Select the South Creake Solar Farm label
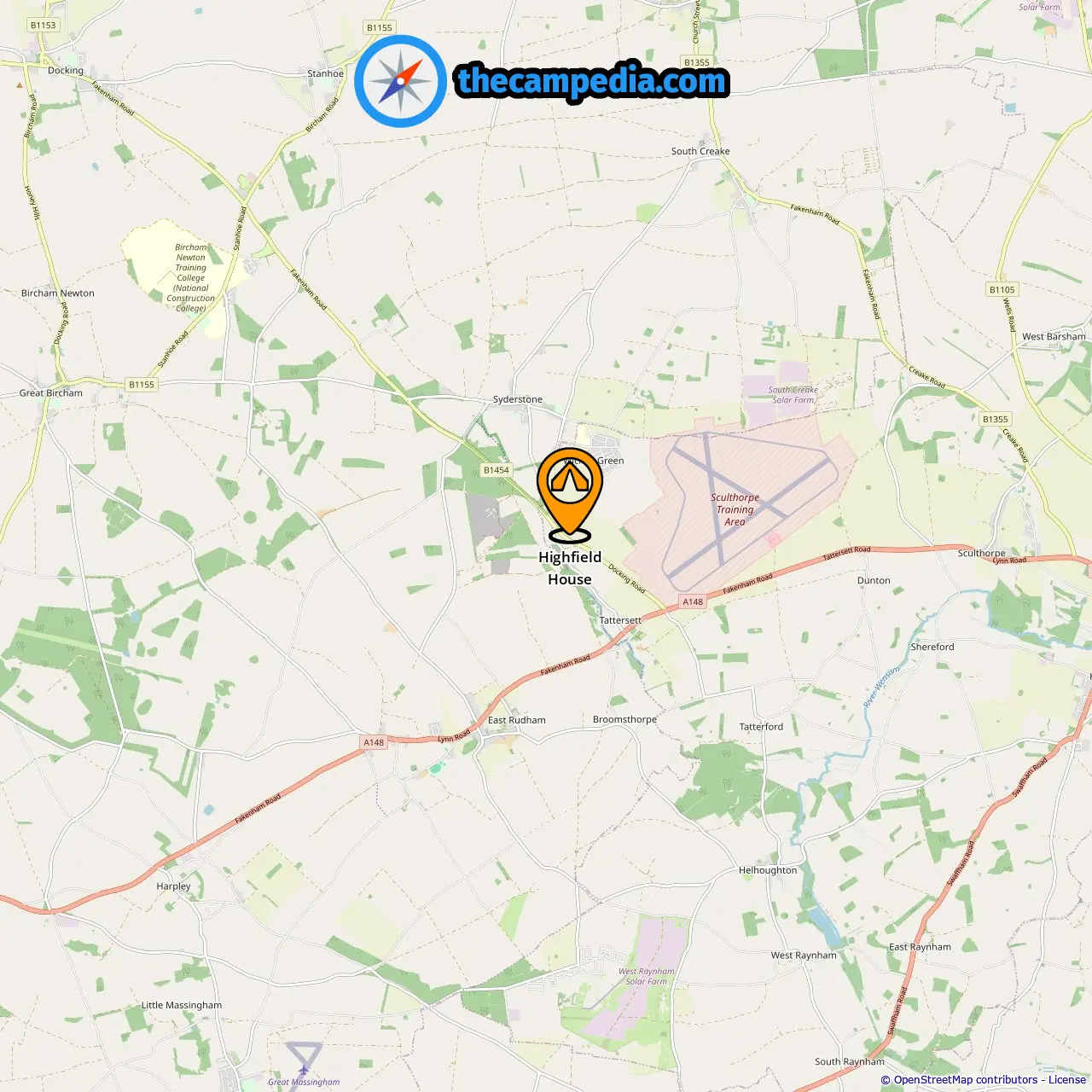 click(793, 394)
